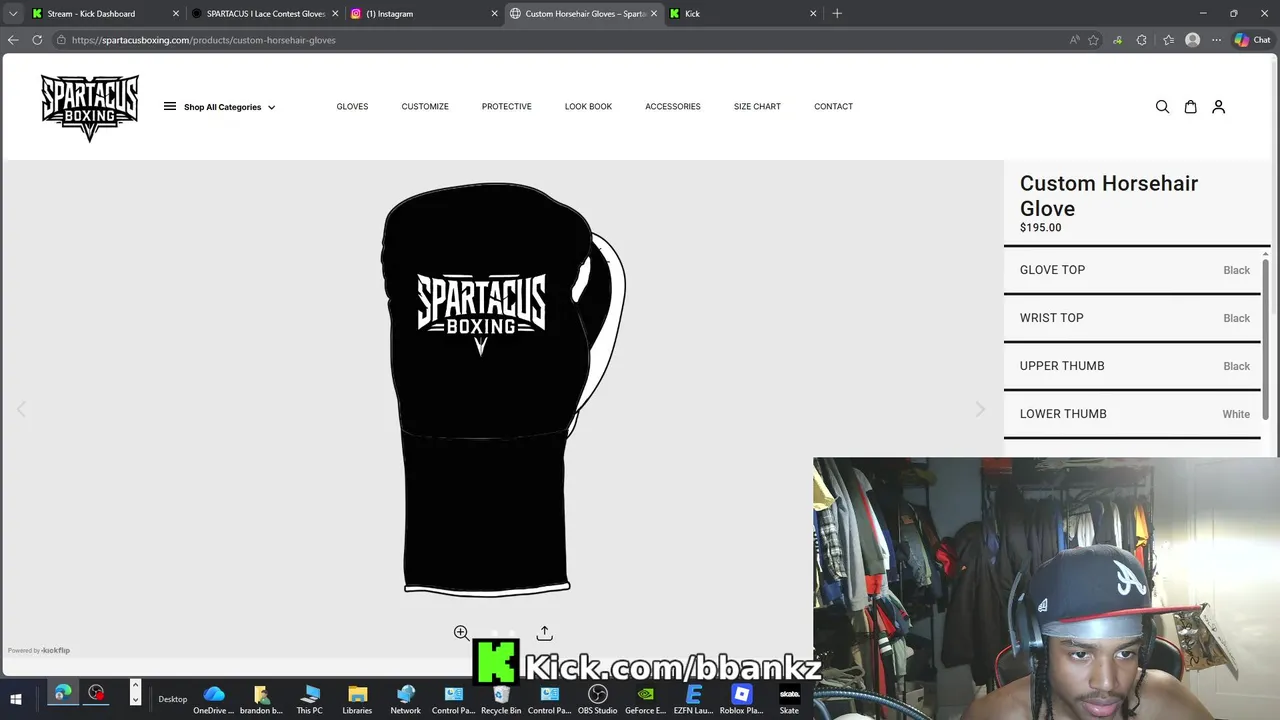The height and width of the screenshot is (720, 1280).
Task: Switch to the Instagram tab
Action: [424, 14]
